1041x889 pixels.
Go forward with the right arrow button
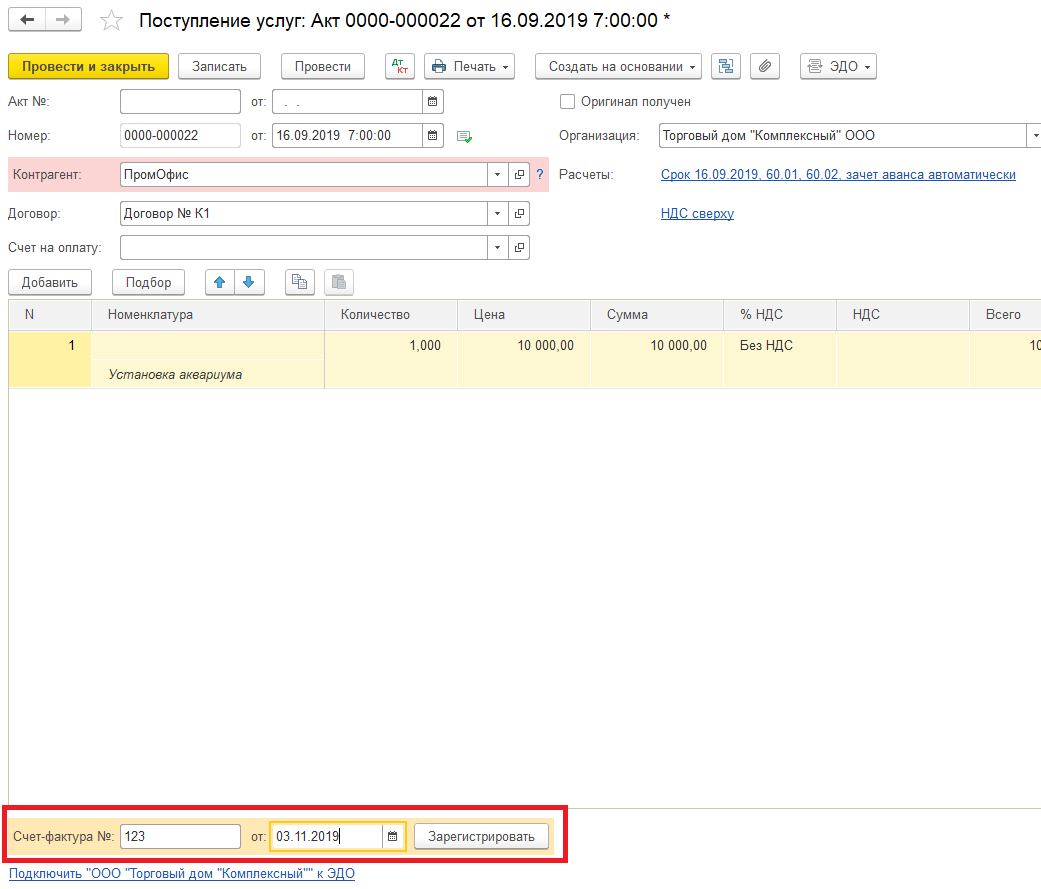coord(63,19)
